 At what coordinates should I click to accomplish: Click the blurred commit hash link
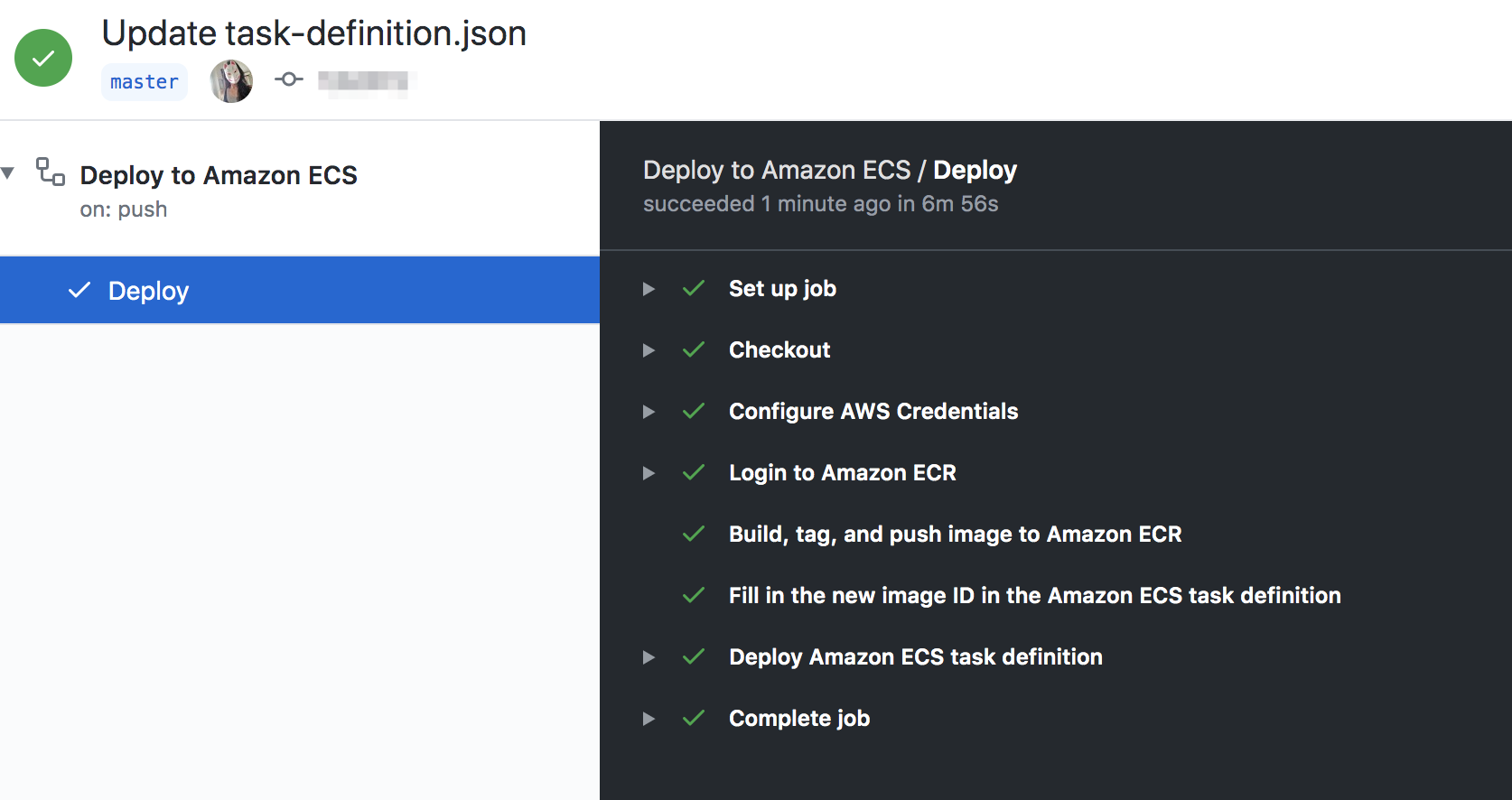361,80
